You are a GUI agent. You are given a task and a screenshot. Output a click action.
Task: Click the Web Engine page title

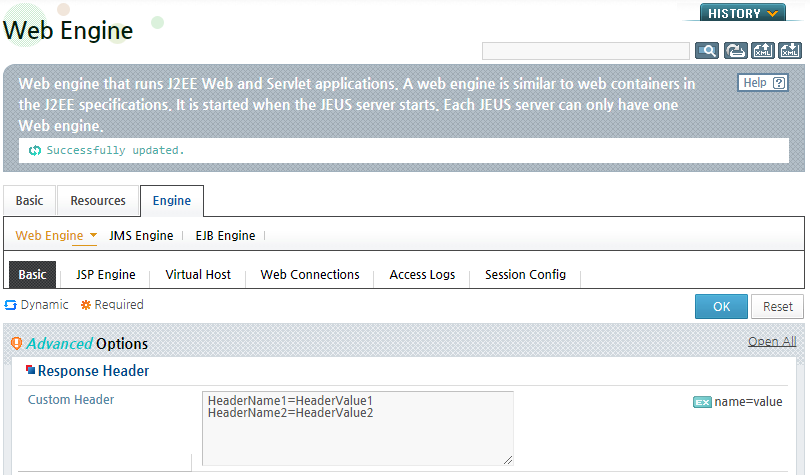[68, 30]
